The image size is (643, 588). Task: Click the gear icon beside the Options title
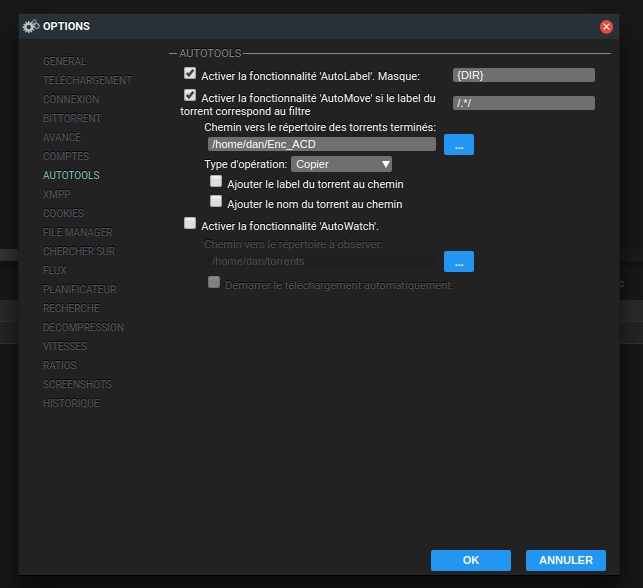click(x=31, y=26)
